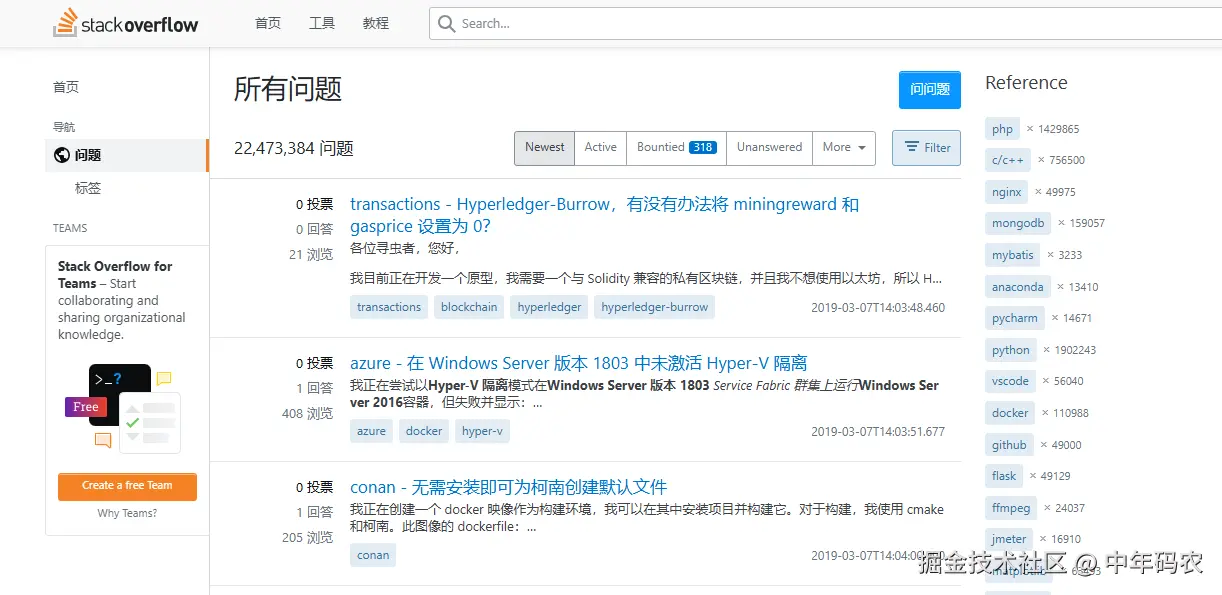Open the azure Hyper-V isolation question
The image size is (1222, 595).
[578, 363]
